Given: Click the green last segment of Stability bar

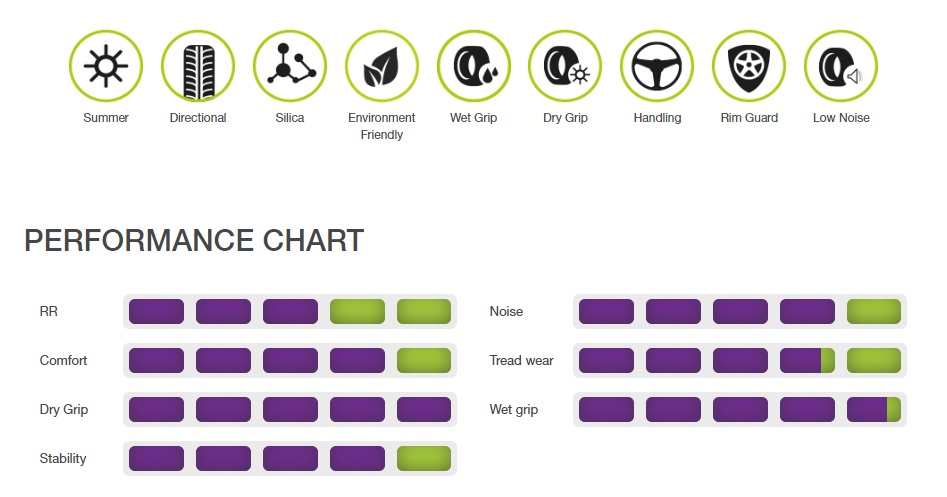Looking at the screenshot, I should point(424,458).
